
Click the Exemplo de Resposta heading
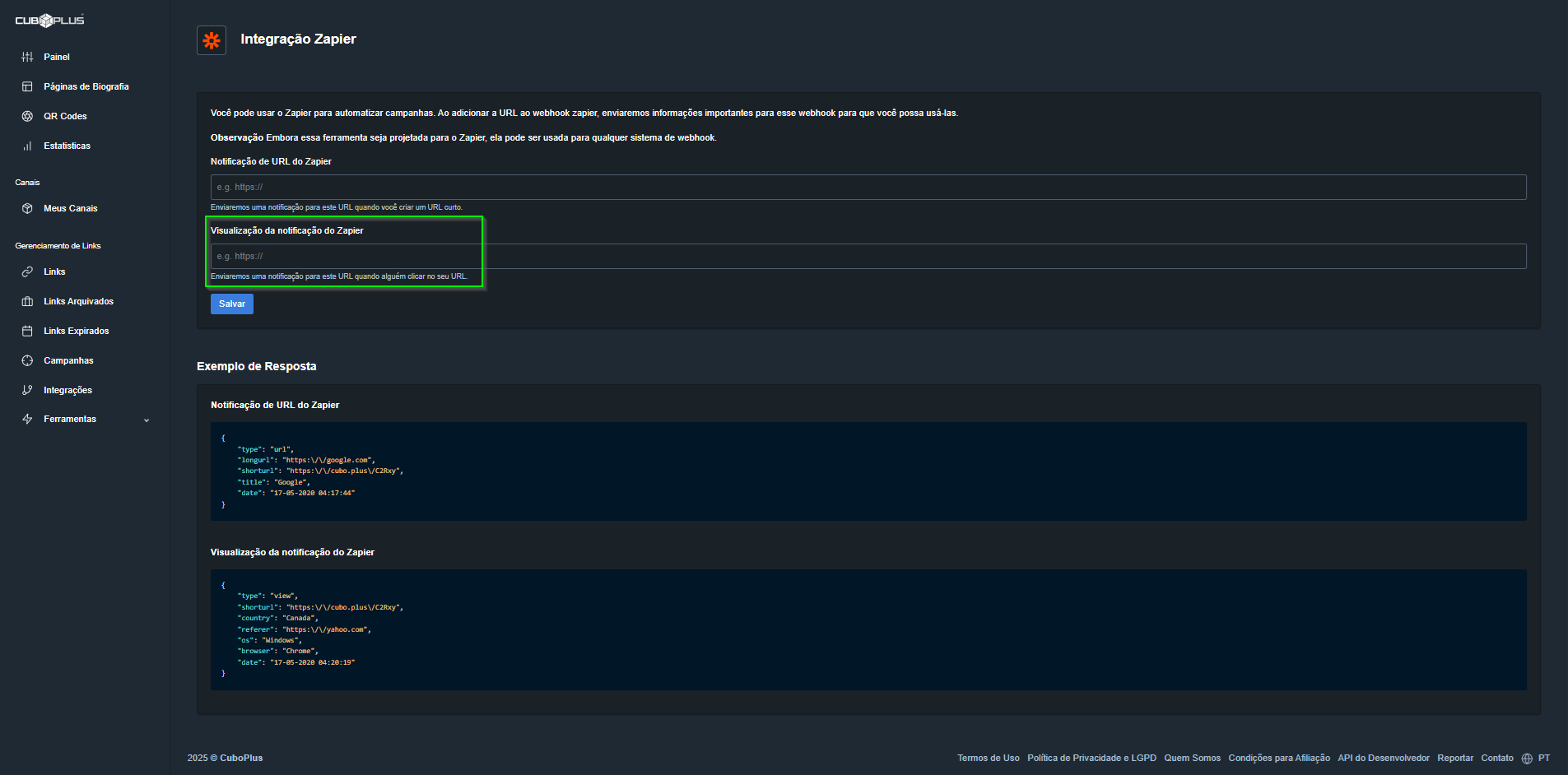point(257,366)
